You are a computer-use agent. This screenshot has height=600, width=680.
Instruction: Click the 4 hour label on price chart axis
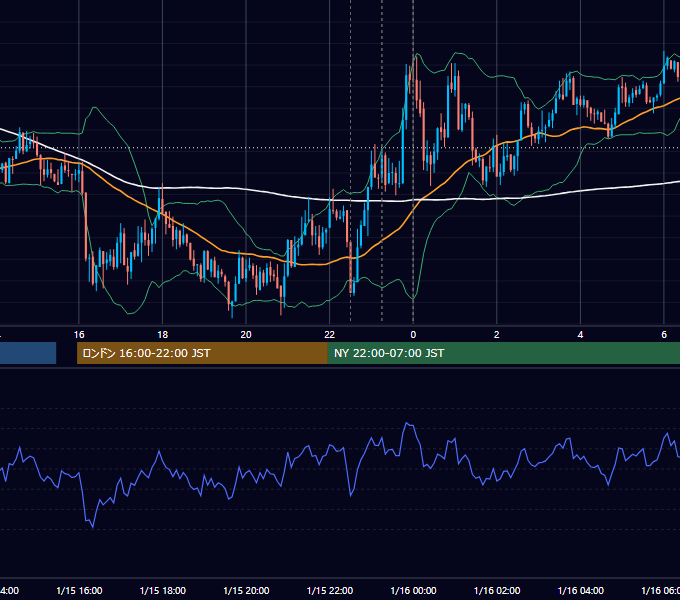click(x=580, y=334)
